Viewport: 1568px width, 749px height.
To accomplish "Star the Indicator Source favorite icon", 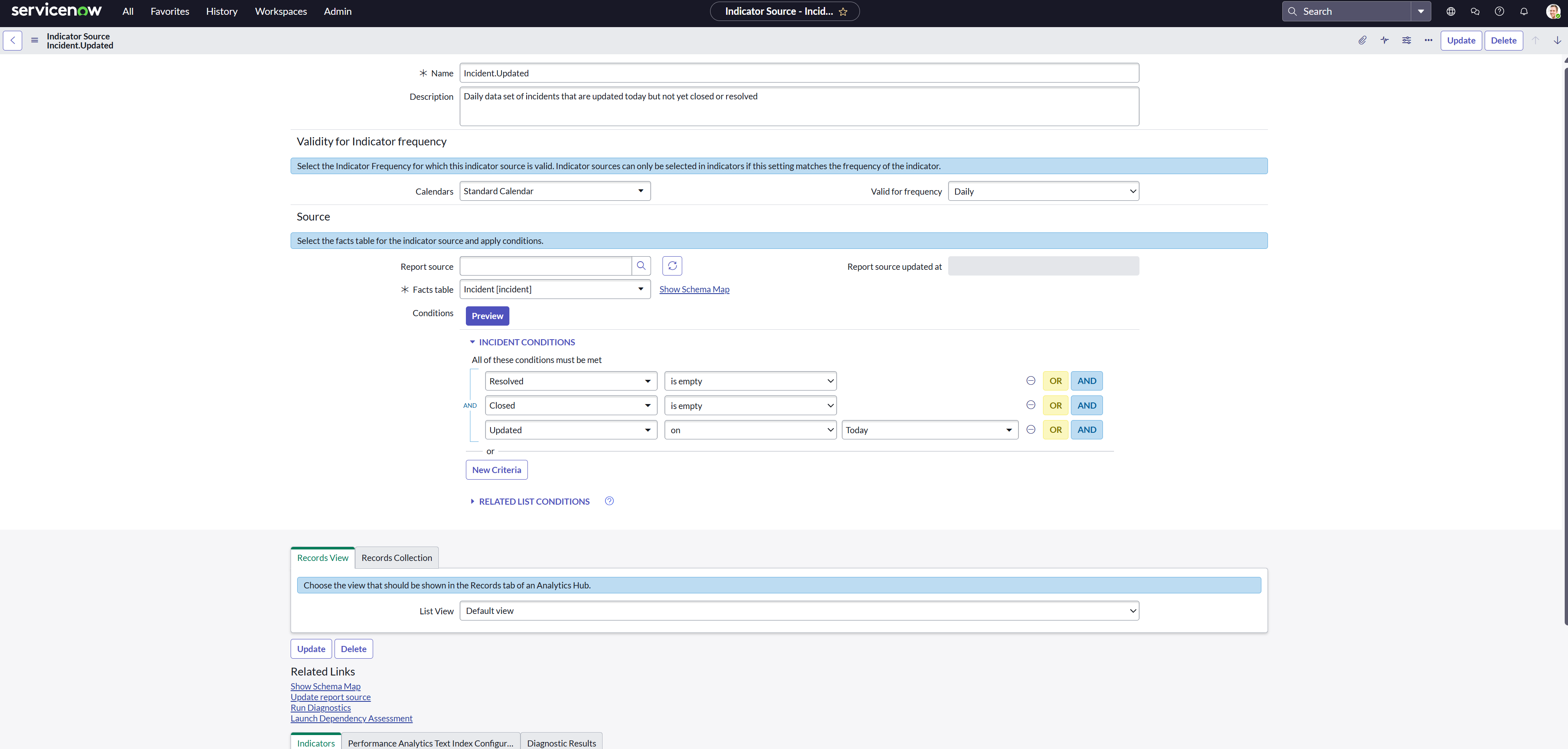I will (843, 11).
